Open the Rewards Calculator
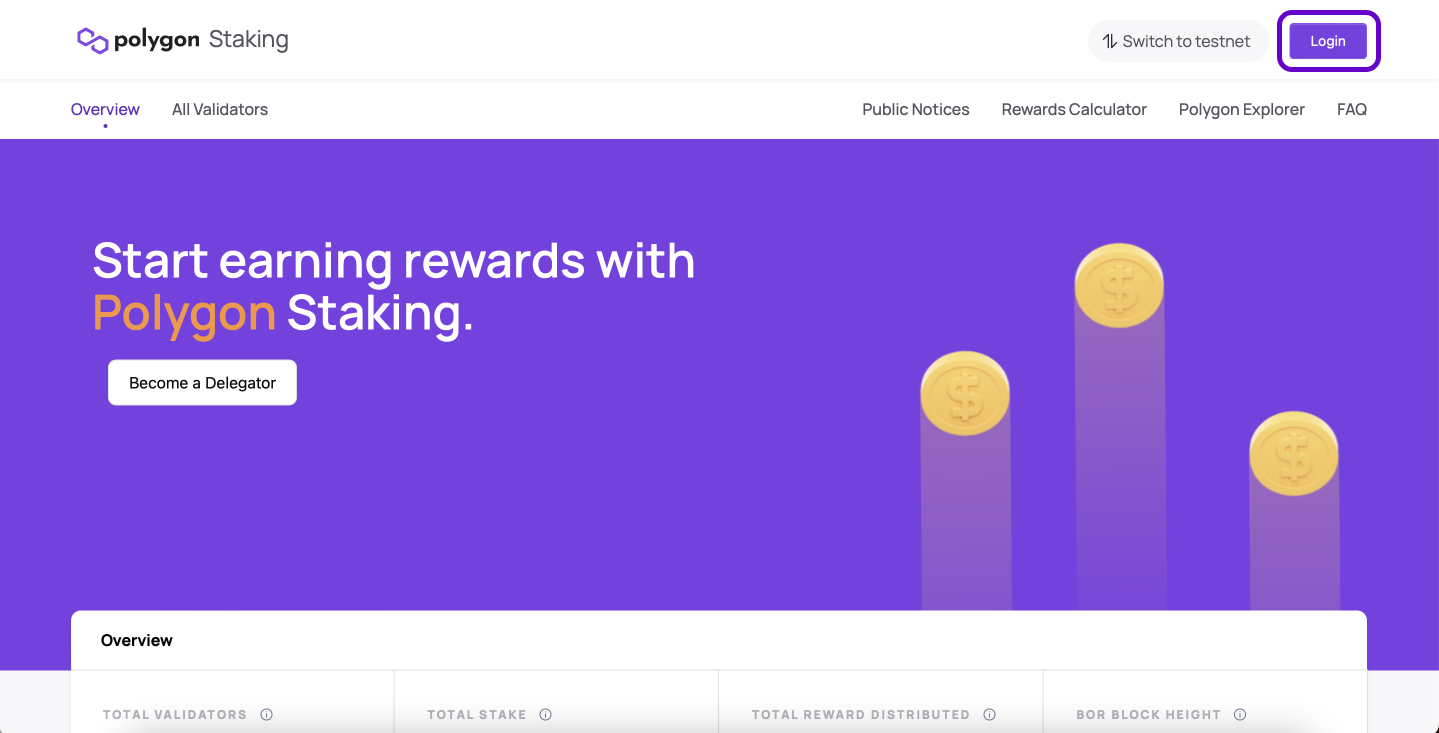Viewport: 1439px width, 733px height. tap(1074, 109)
